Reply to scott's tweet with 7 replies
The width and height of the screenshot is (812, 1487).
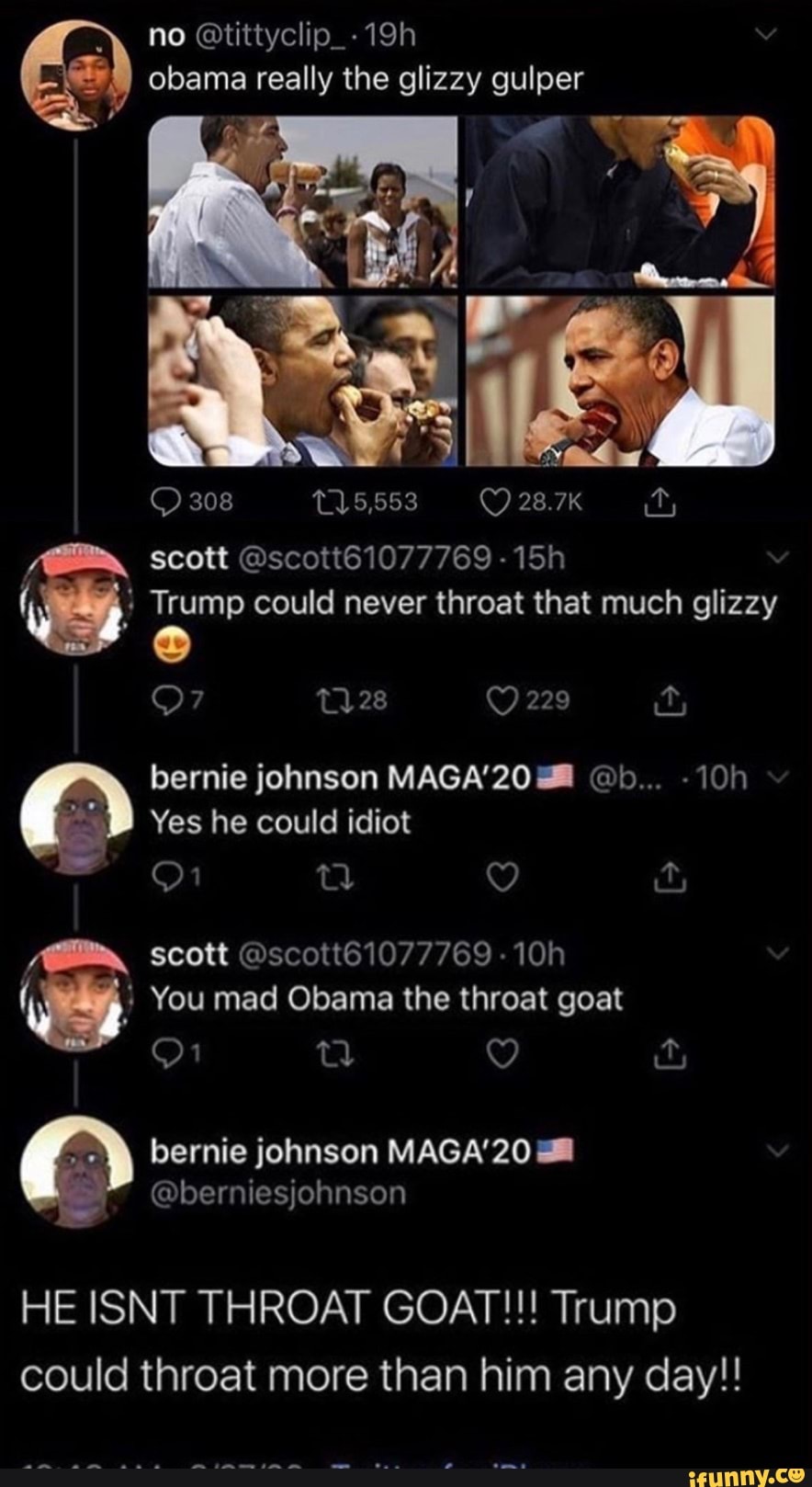[166, 702]
